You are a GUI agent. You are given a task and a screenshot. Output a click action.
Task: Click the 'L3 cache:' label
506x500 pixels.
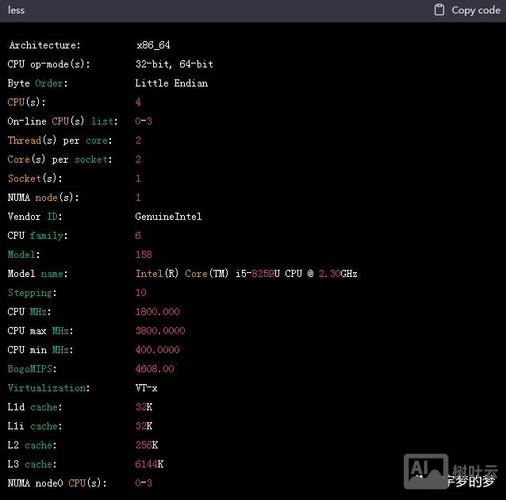[x=32, y=464]
